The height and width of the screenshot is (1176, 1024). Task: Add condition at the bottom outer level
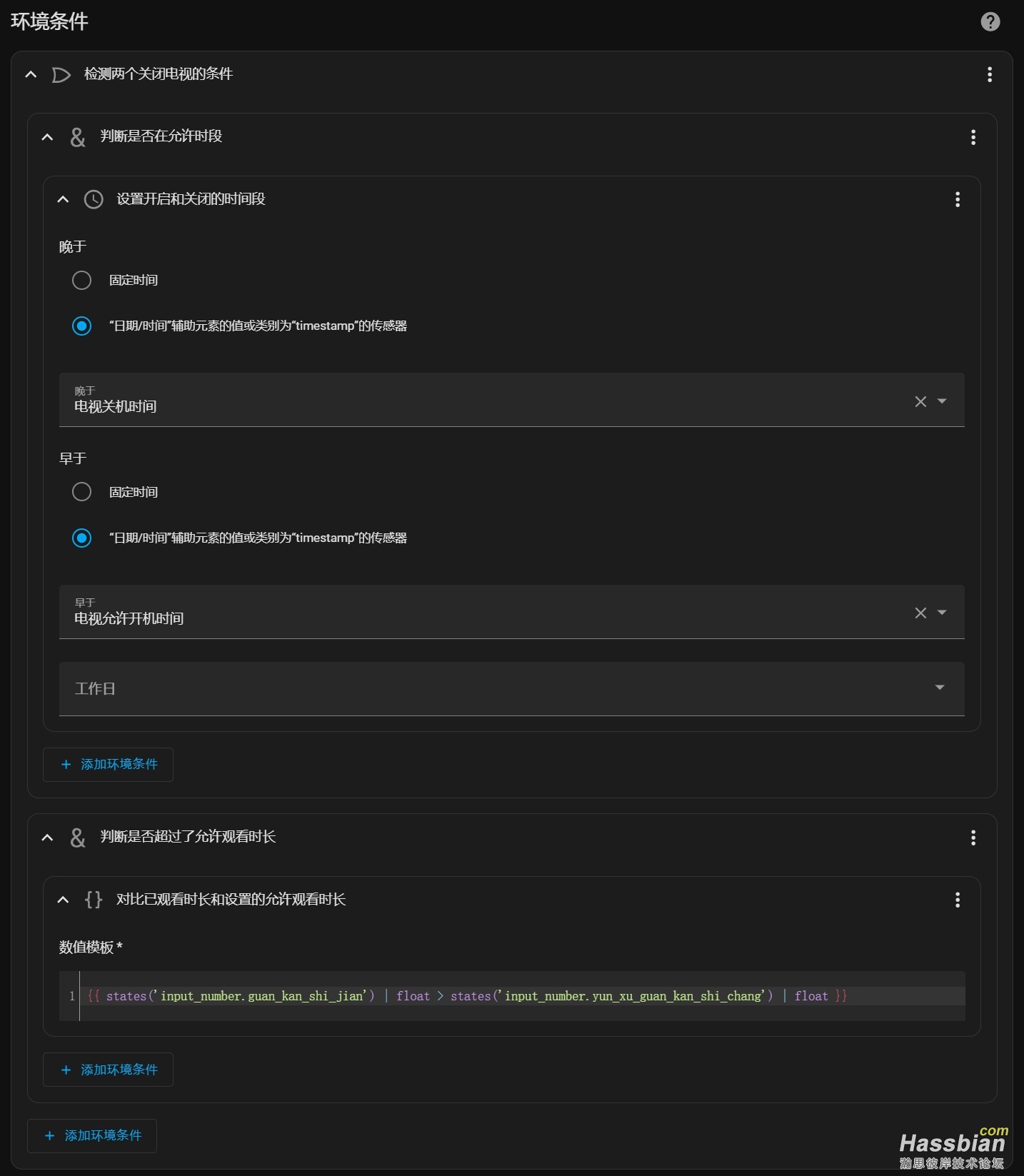[92, 1136]
